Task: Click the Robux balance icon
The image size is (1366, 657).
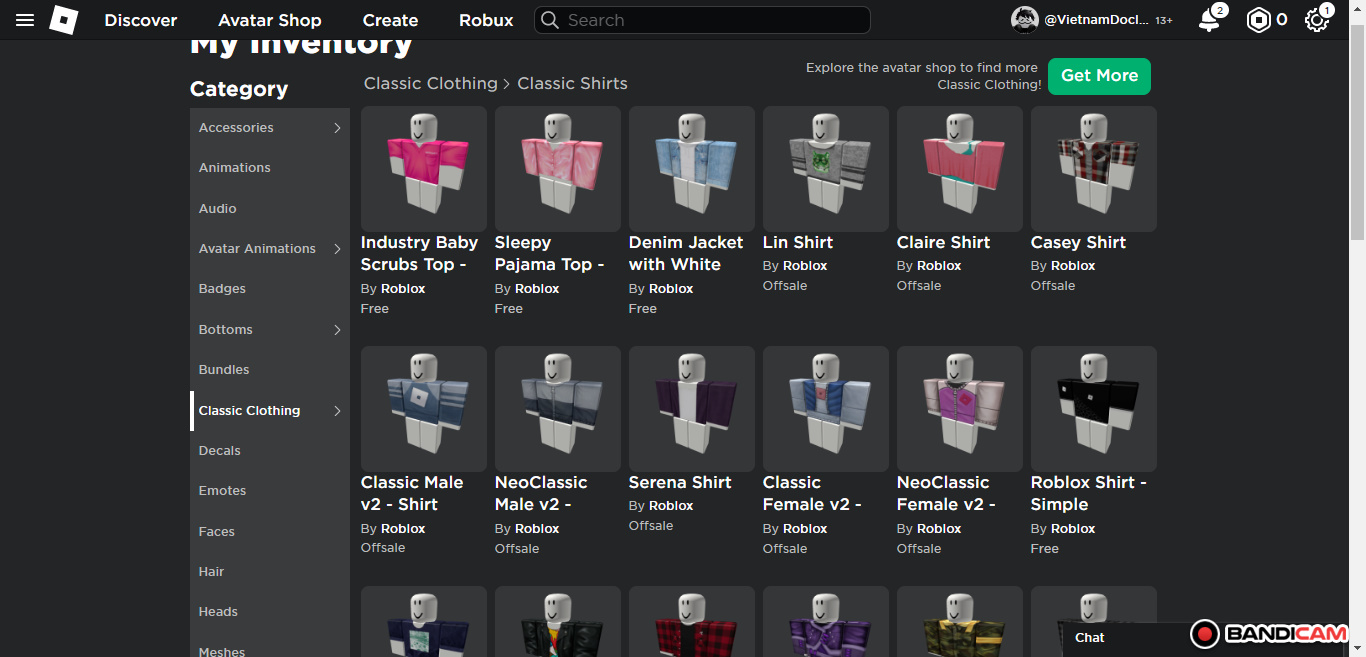Action: tap(1258, 20)
